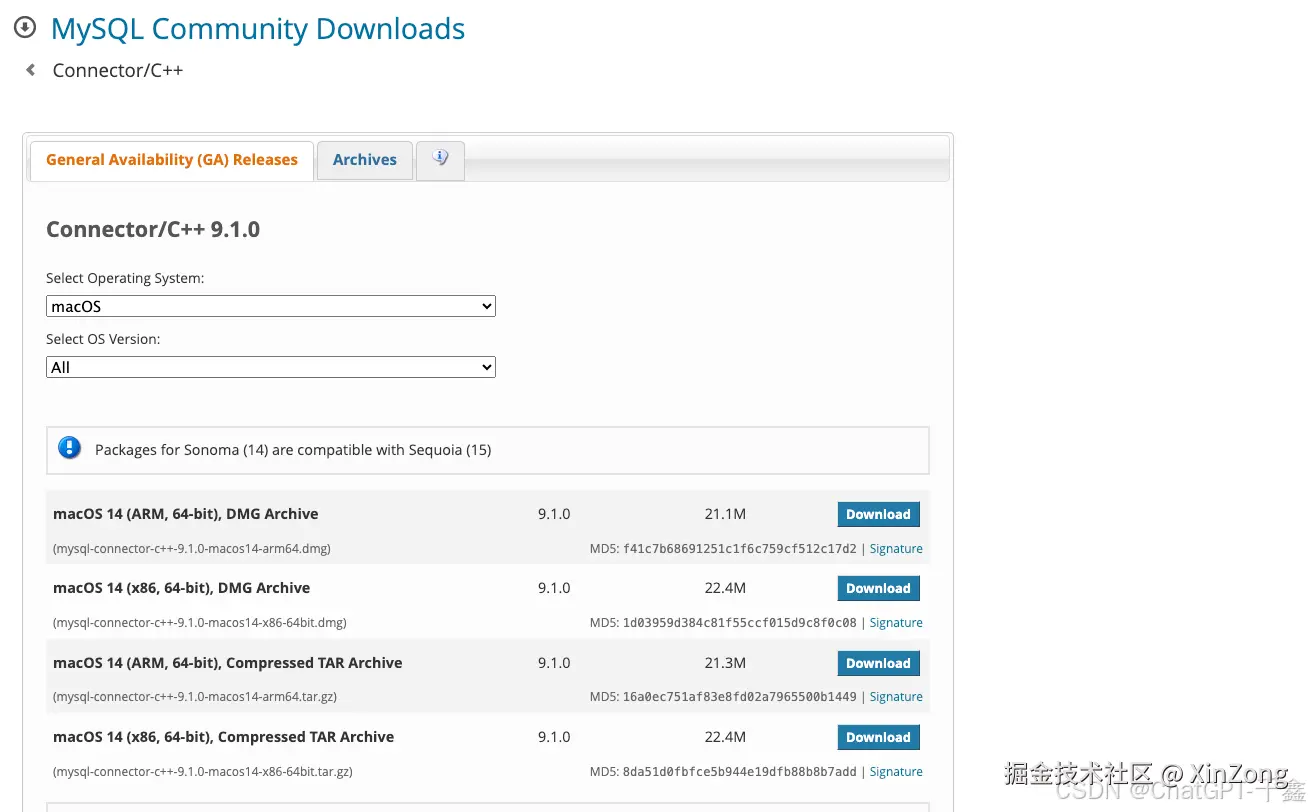This screenshot has width=1310, height=812.
Task: Open Signature link for arm64.dmg package
Action: (896, 548)
